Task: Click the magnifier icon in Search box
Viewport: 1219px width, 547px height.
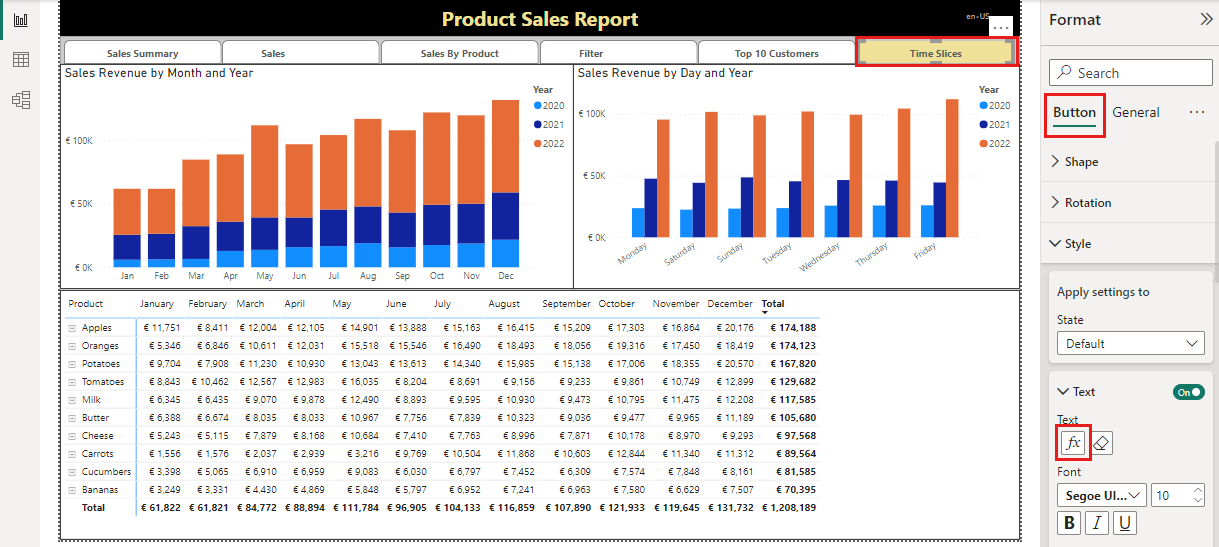Action: [x=1065, y=73]
